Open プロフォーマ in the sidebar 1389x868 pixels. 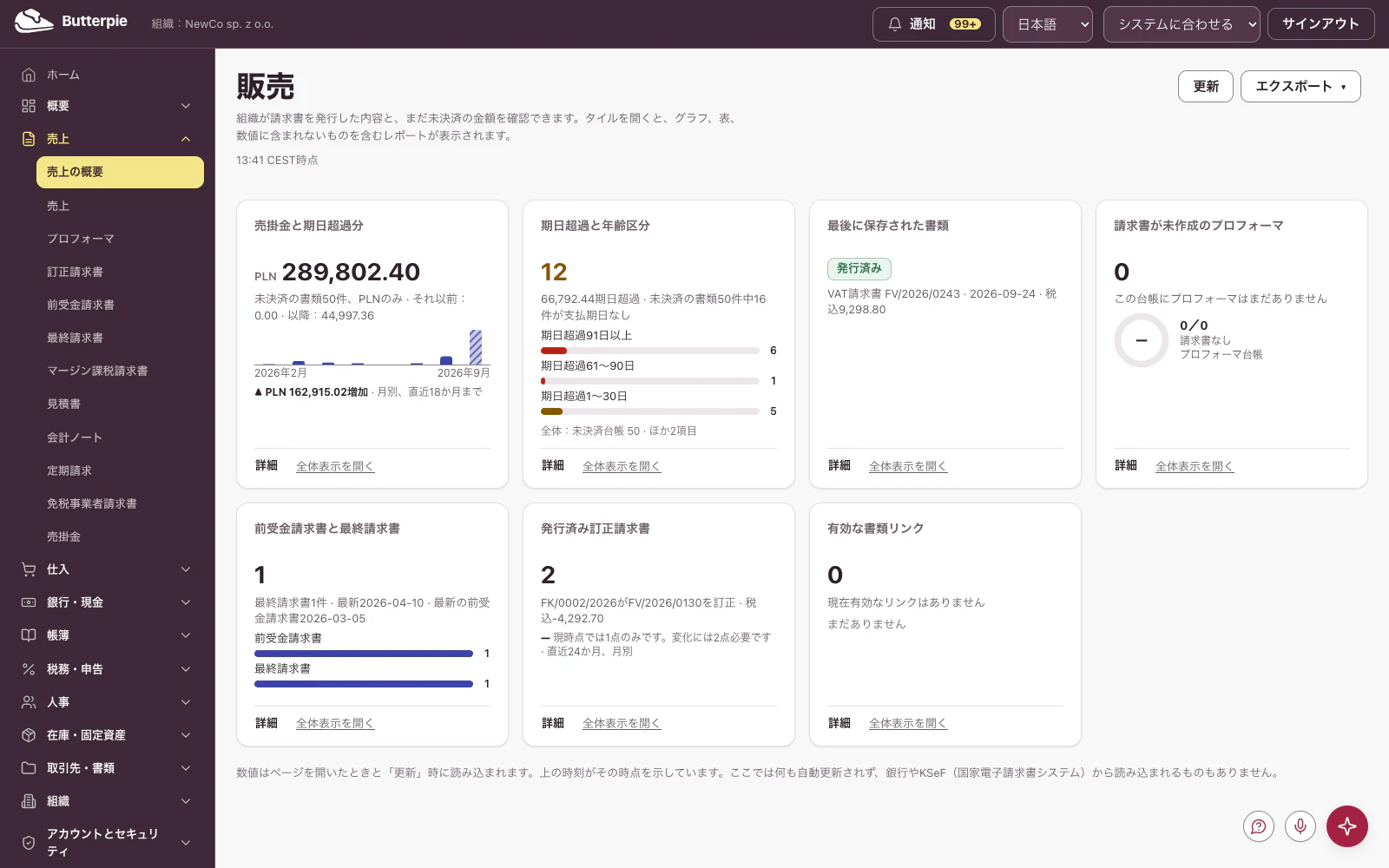pos(120,239)
